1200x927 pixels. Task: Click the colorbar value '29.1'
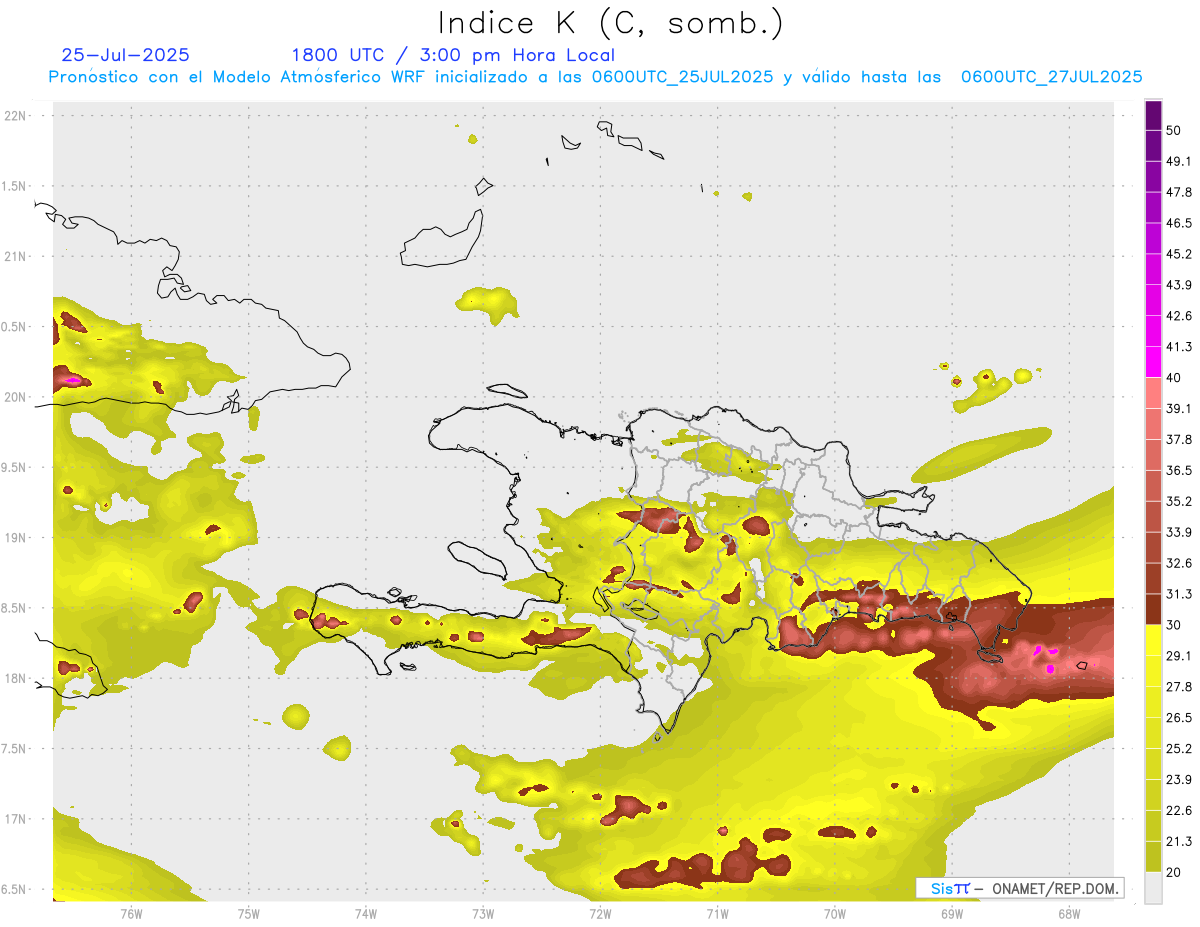tap(1179, 656)
